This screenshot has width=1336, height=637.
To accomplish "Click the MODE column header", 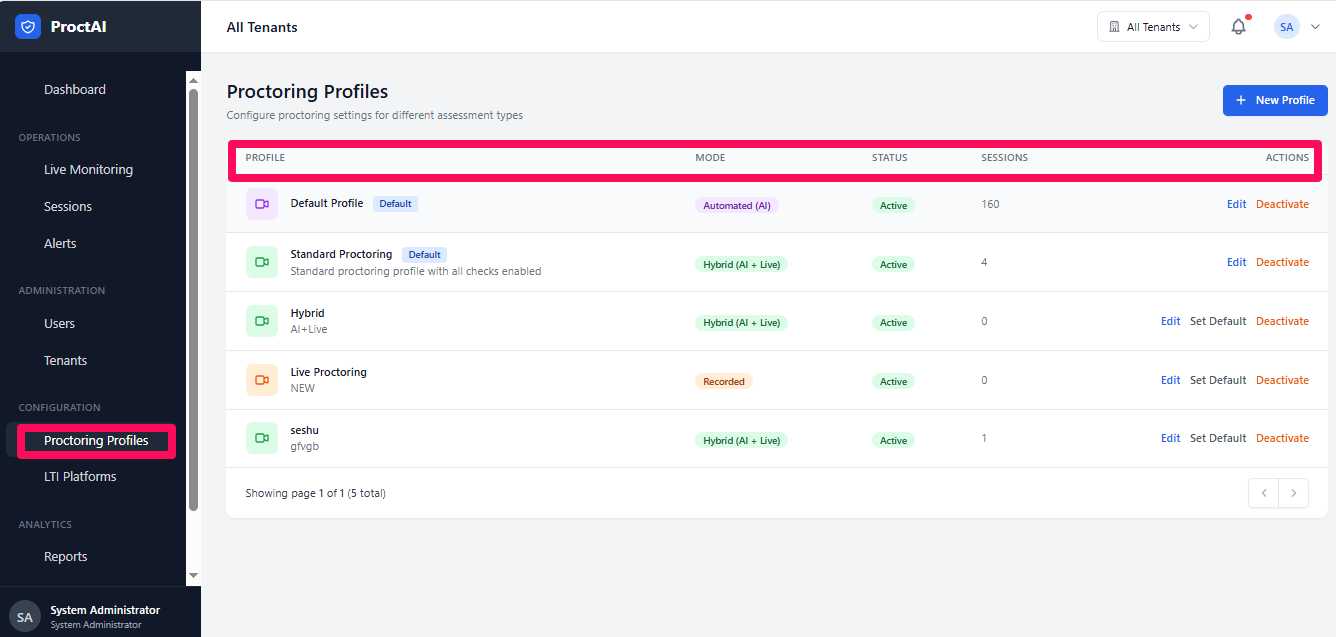I will (x=710, y=158).
